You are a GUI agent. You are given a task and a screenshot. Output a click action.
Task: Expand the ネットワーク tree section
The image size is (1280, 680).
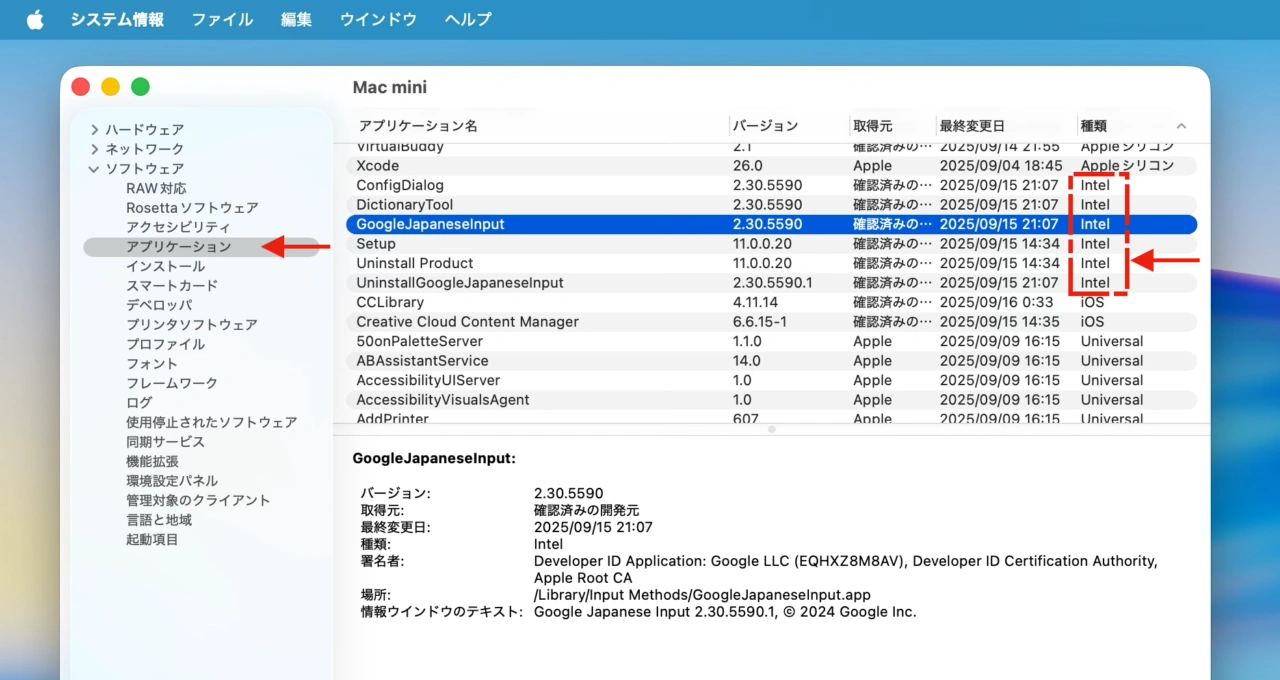[x=95, y=149]
